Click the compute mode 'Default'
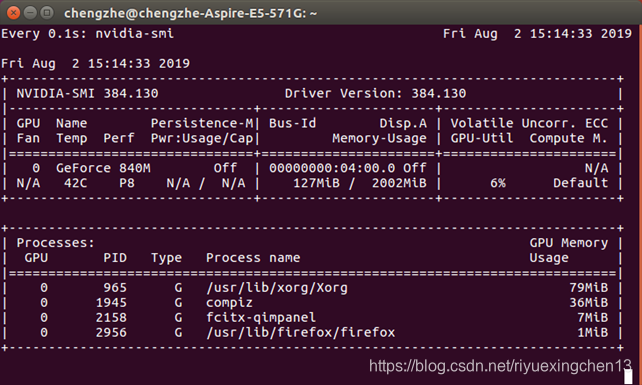 pos(581,183)
